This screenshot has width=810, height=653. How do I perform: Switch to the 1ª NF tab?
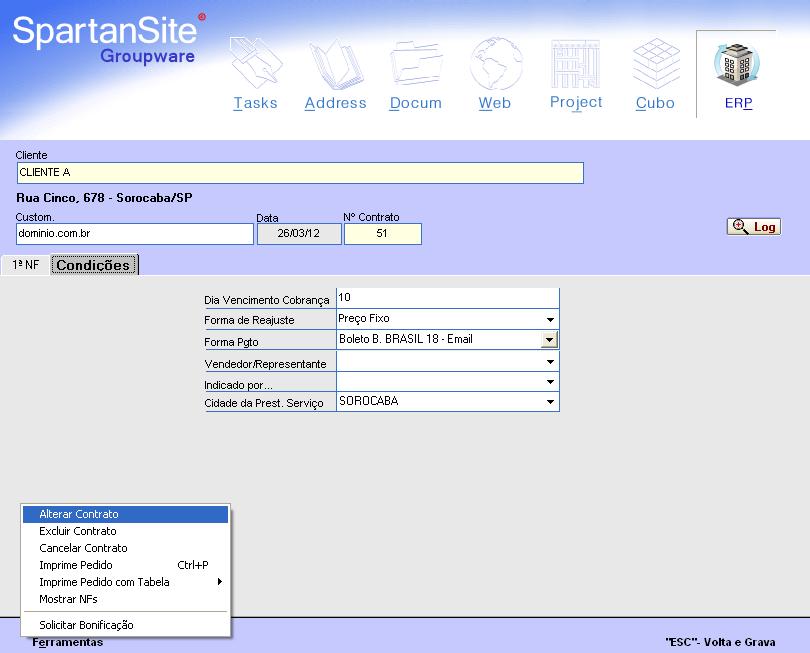click(25, 265)
